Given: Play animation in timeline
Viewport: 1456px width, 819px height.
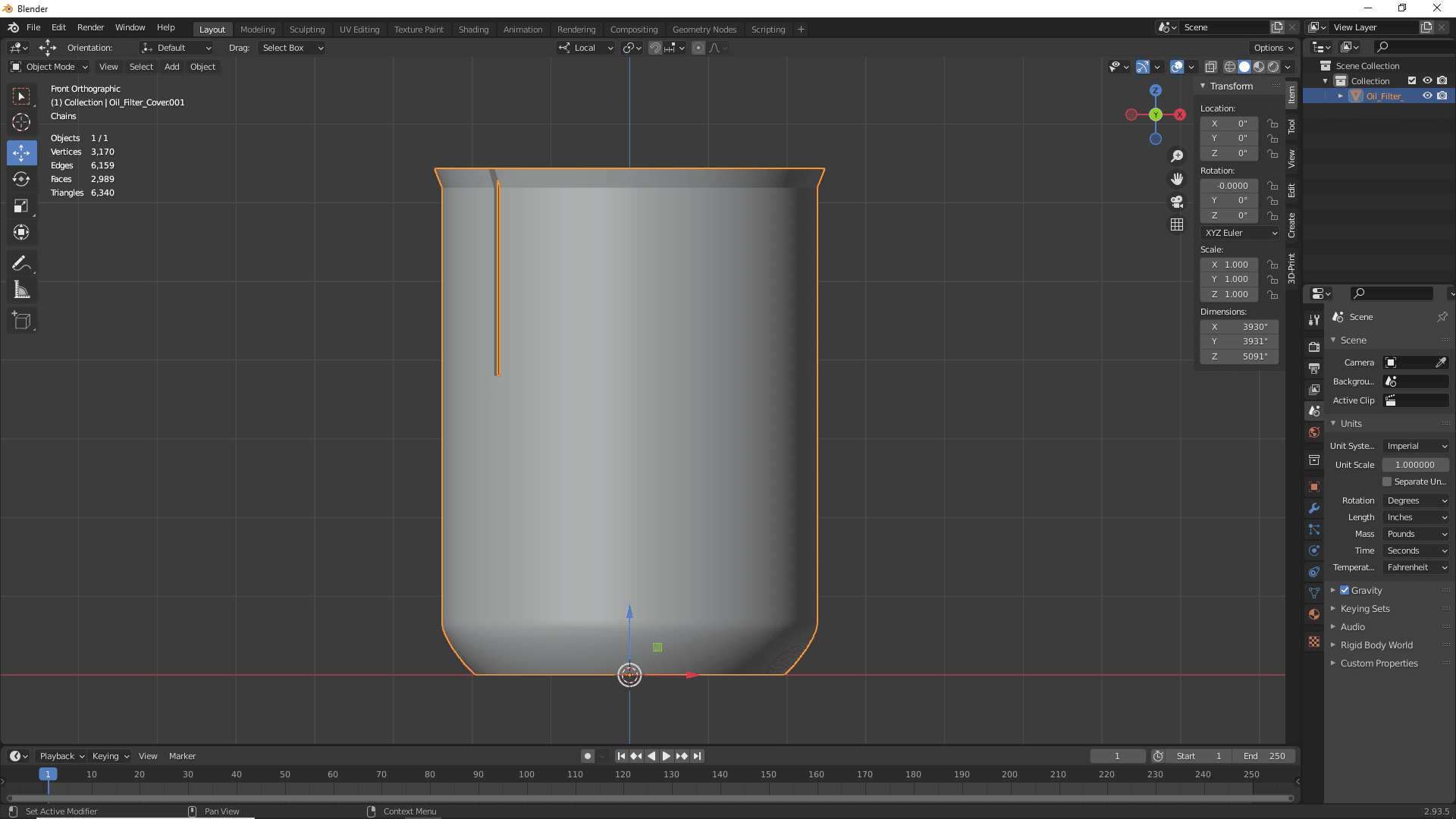Looking at the screenshot, I should (x=667, y=756).
